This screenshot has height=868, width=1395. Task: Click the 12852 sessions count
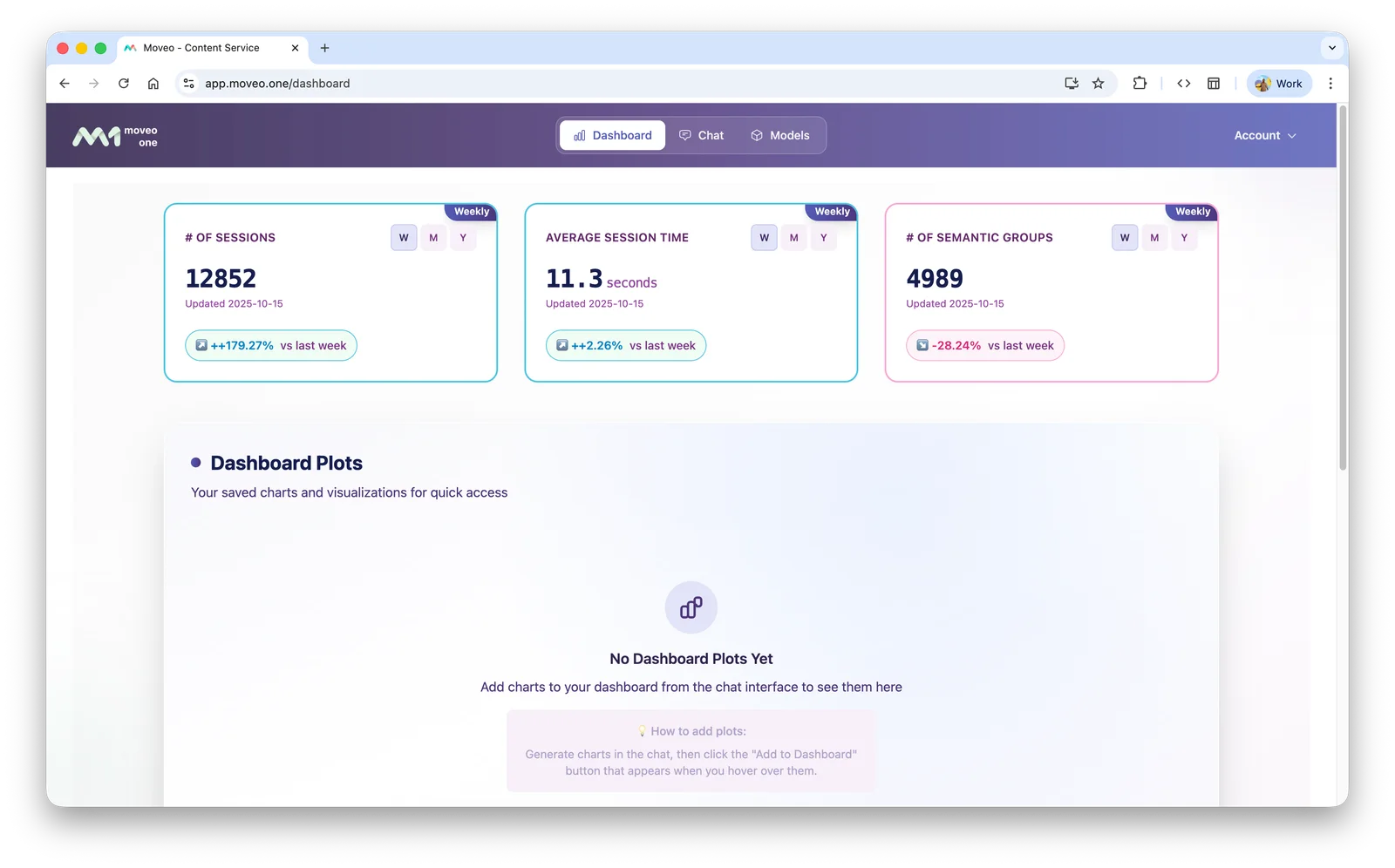(x=221, y=278)
